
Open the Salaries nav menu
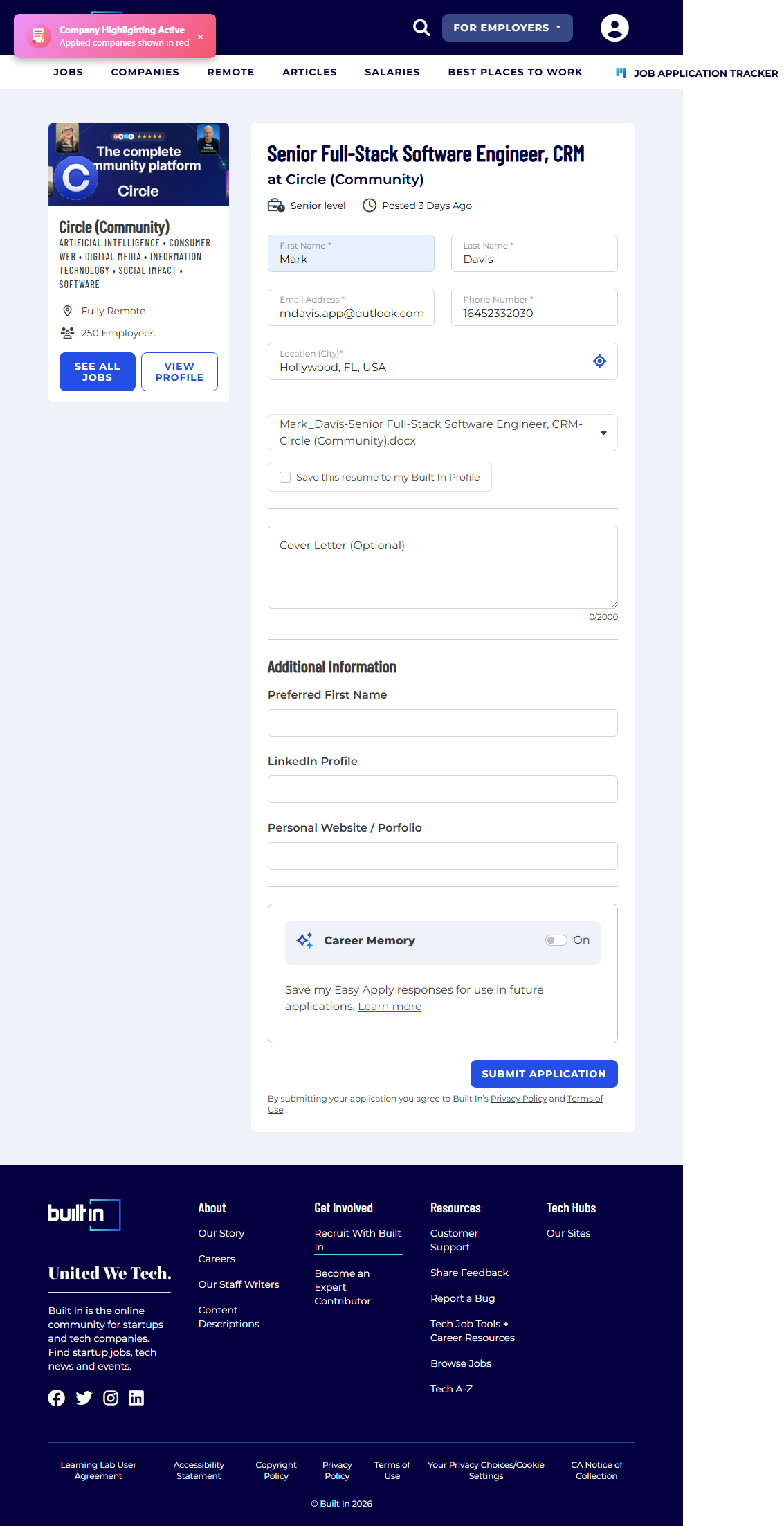coord(392,72)
